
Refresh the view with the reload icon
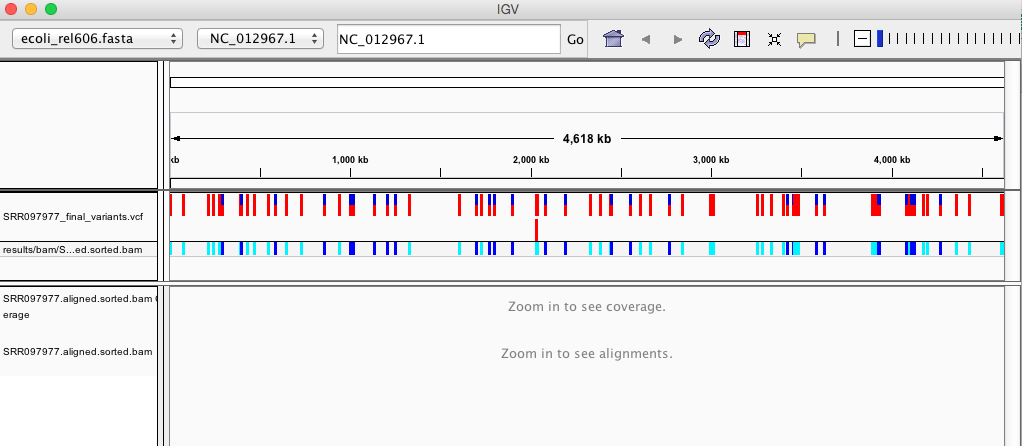(x=709, y=39)
